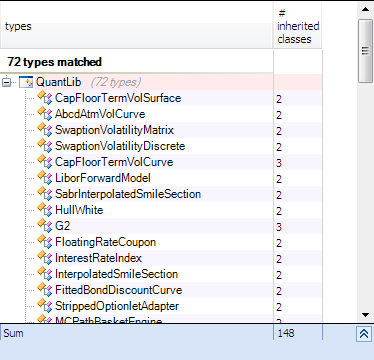Click inherited count for CapFloorTermVolCurve
This screenshot has width=374, height=360.
279,163
